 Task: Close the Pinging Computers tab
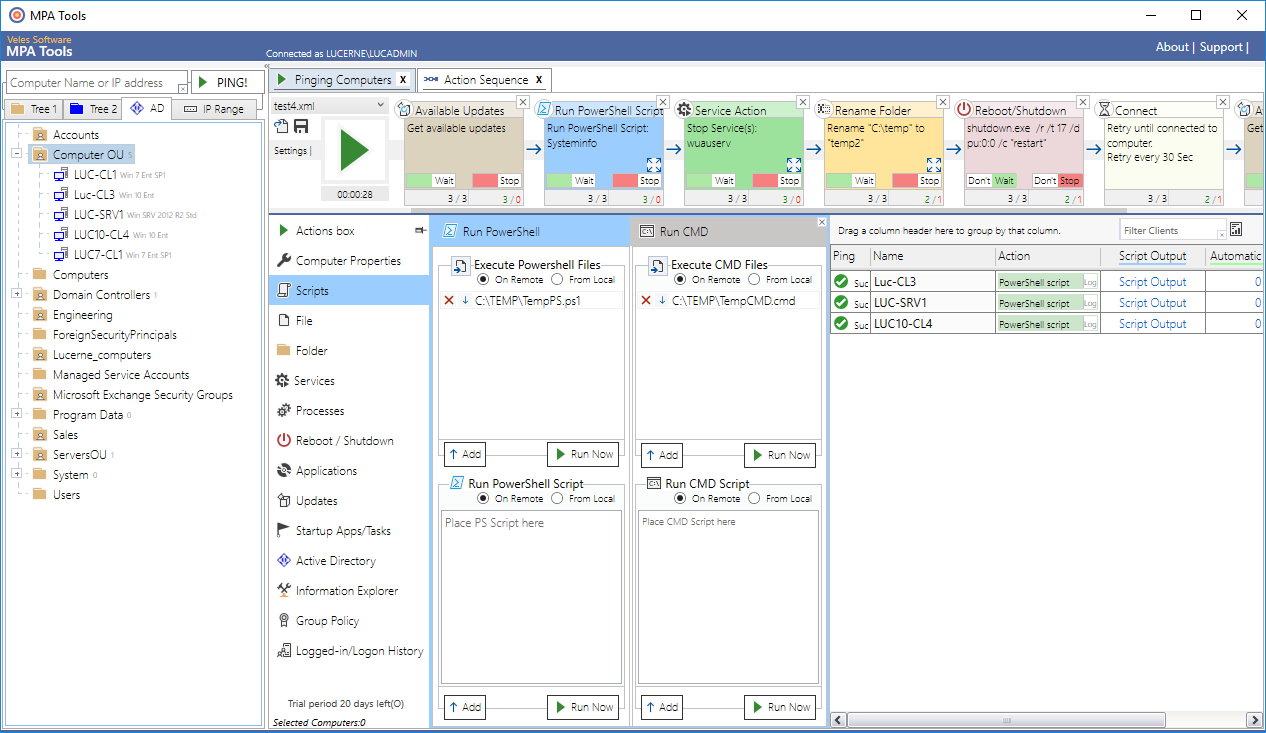click(x=402, y=80)
